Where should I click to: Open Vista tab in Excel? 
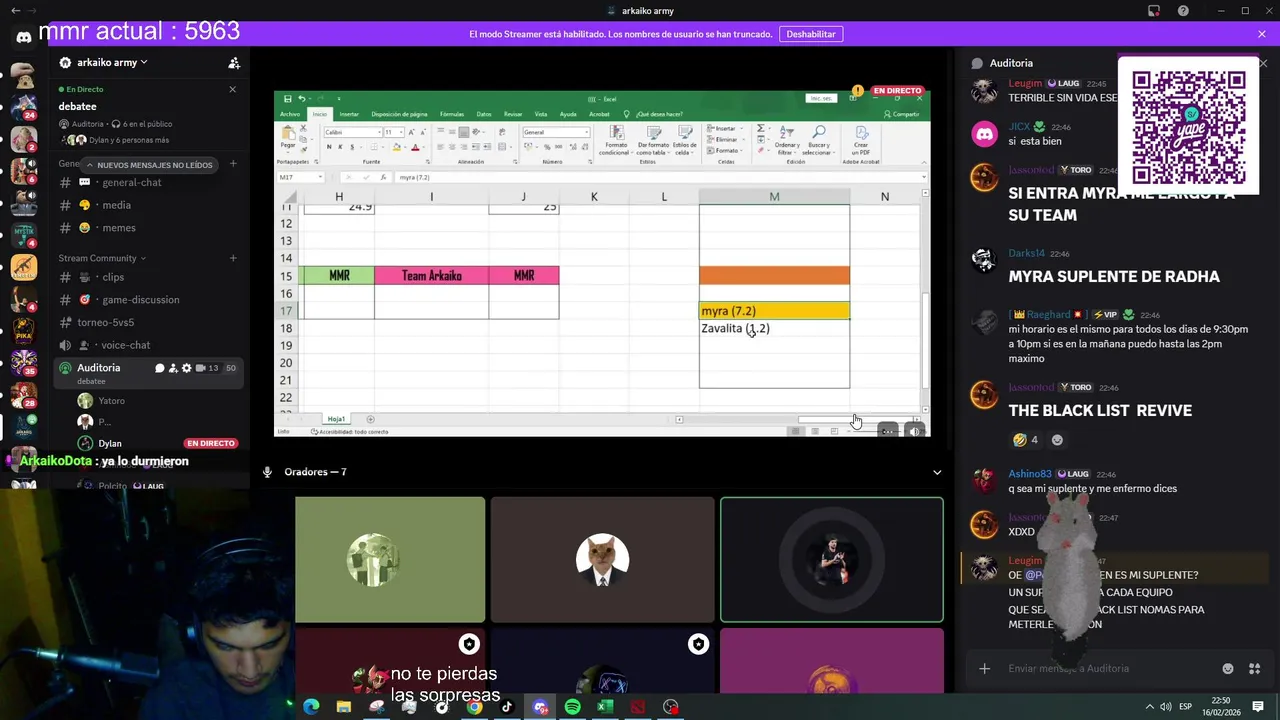pyautogui.click(x=541, y=114)
